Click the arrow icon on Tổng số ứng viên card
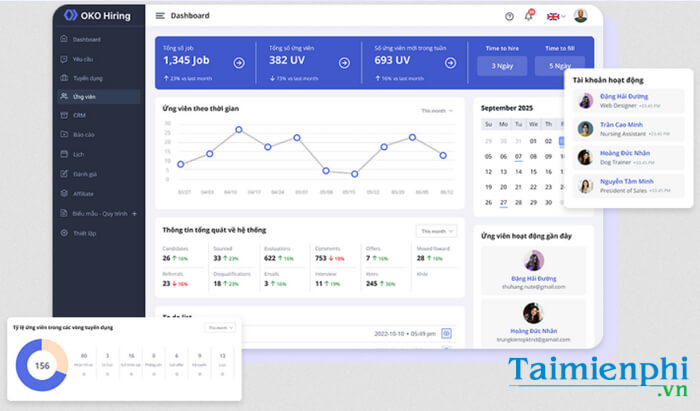The image size is (700, 411). (x=344, y=62)
